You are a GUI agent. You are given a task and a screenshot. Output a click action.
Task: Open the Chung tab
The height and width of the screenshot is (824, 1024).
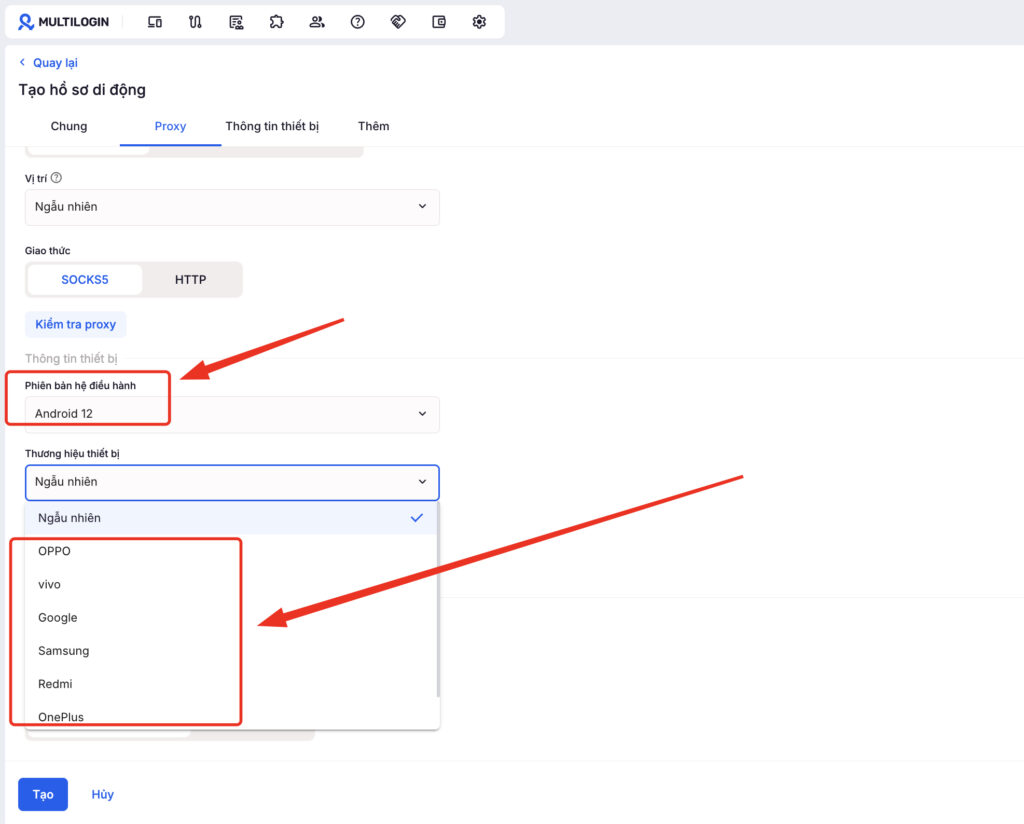click(x=68, y=126)
